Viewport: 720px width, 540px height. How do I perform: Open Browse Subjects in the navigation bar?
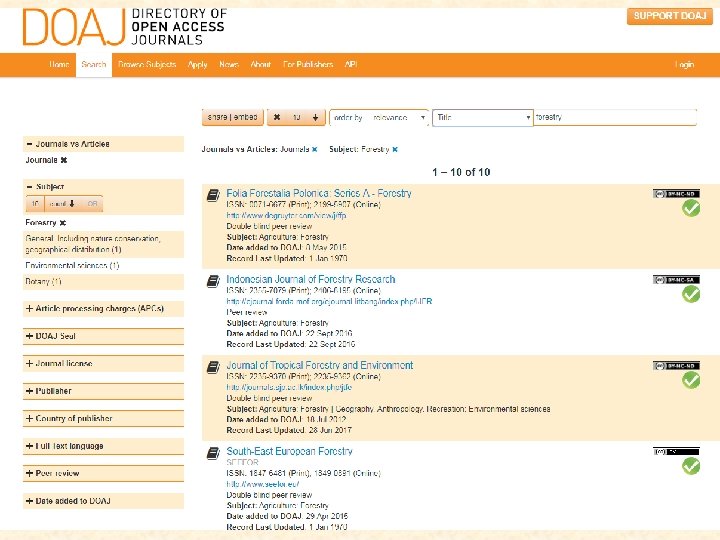click(x=147, y=65)
